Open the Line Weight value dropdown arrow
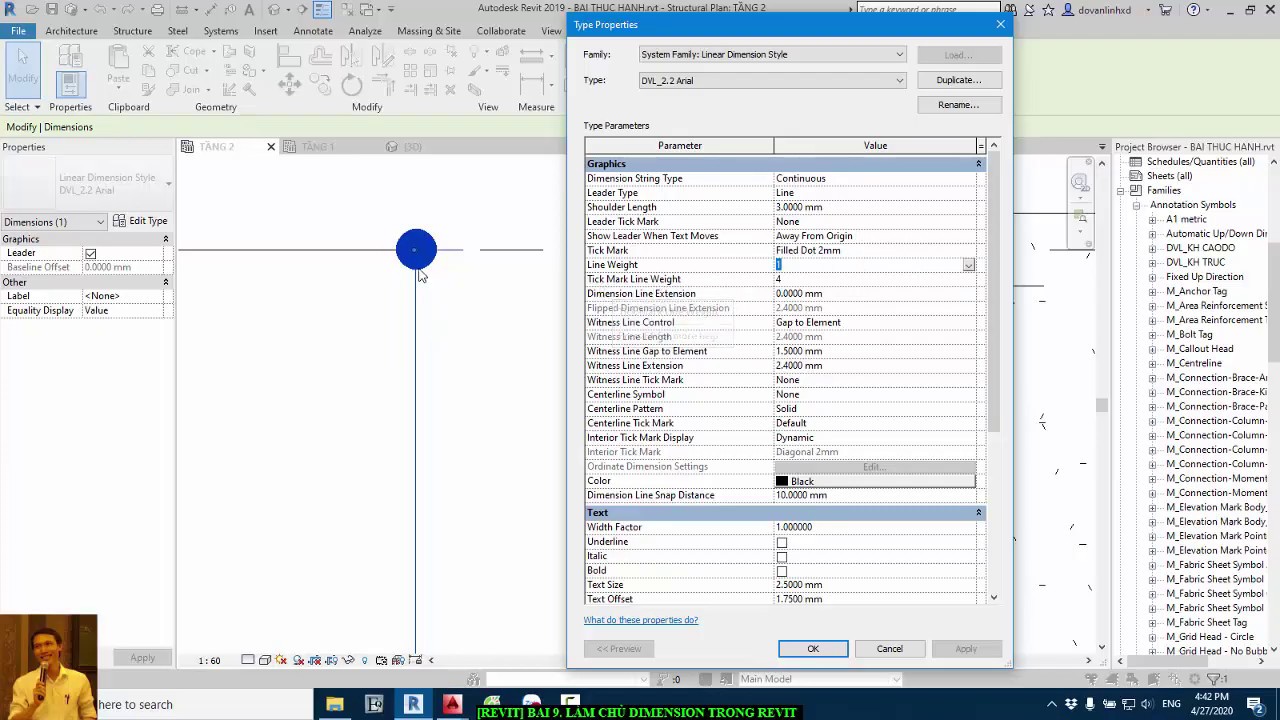Image resolution: width=1280 pixels, height=720 pixels. pos(968,265)
